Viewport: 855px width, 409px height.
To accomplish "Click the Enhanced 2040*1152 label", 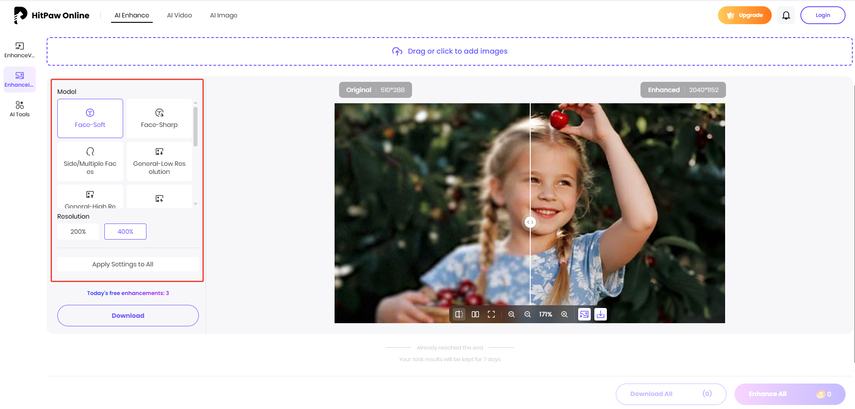I will click(x=683, y=90).
